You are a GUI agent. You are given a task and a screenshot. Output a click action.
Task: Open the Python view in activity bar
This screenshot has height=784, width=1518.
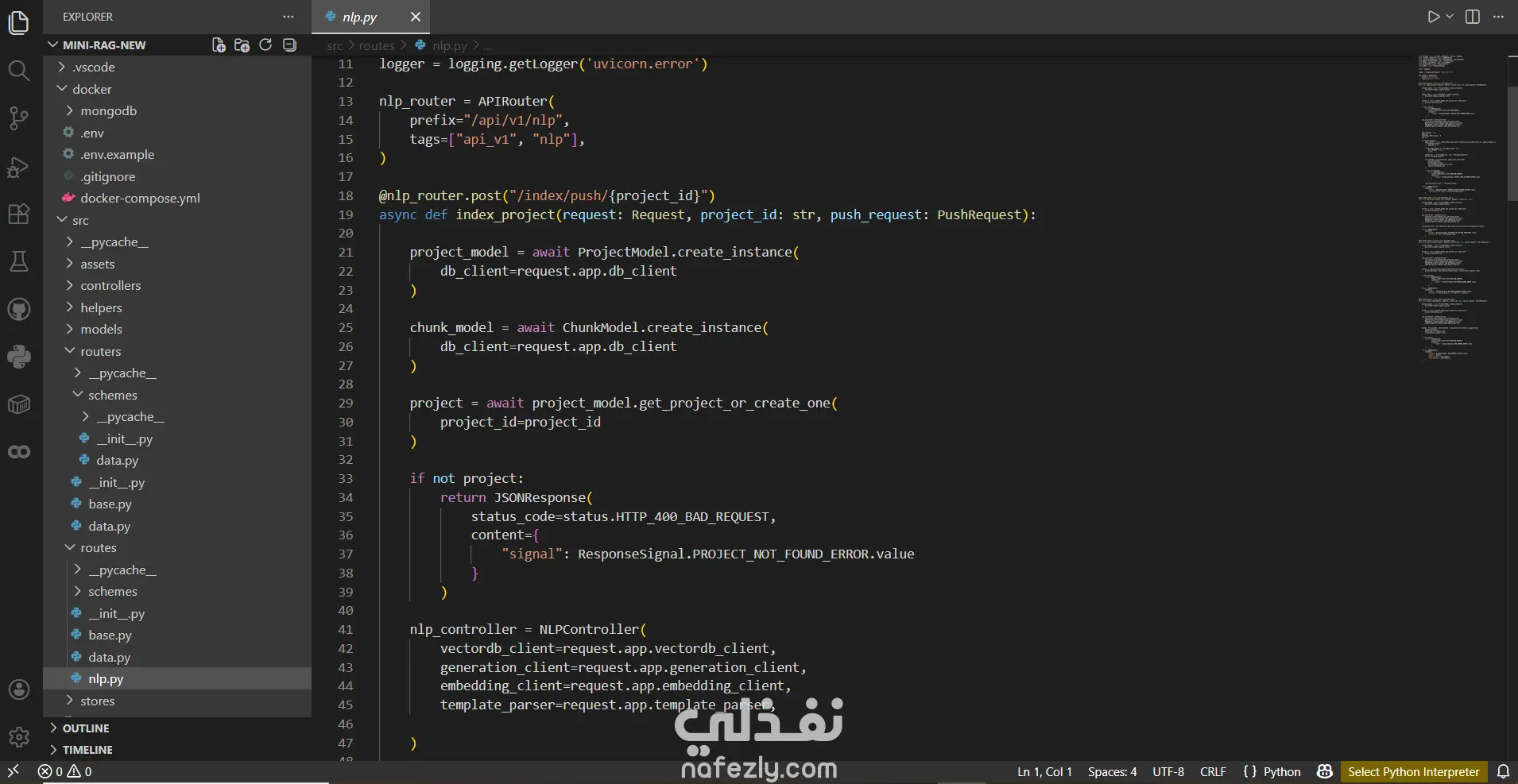pyautogui.click(x=18, y=357)
